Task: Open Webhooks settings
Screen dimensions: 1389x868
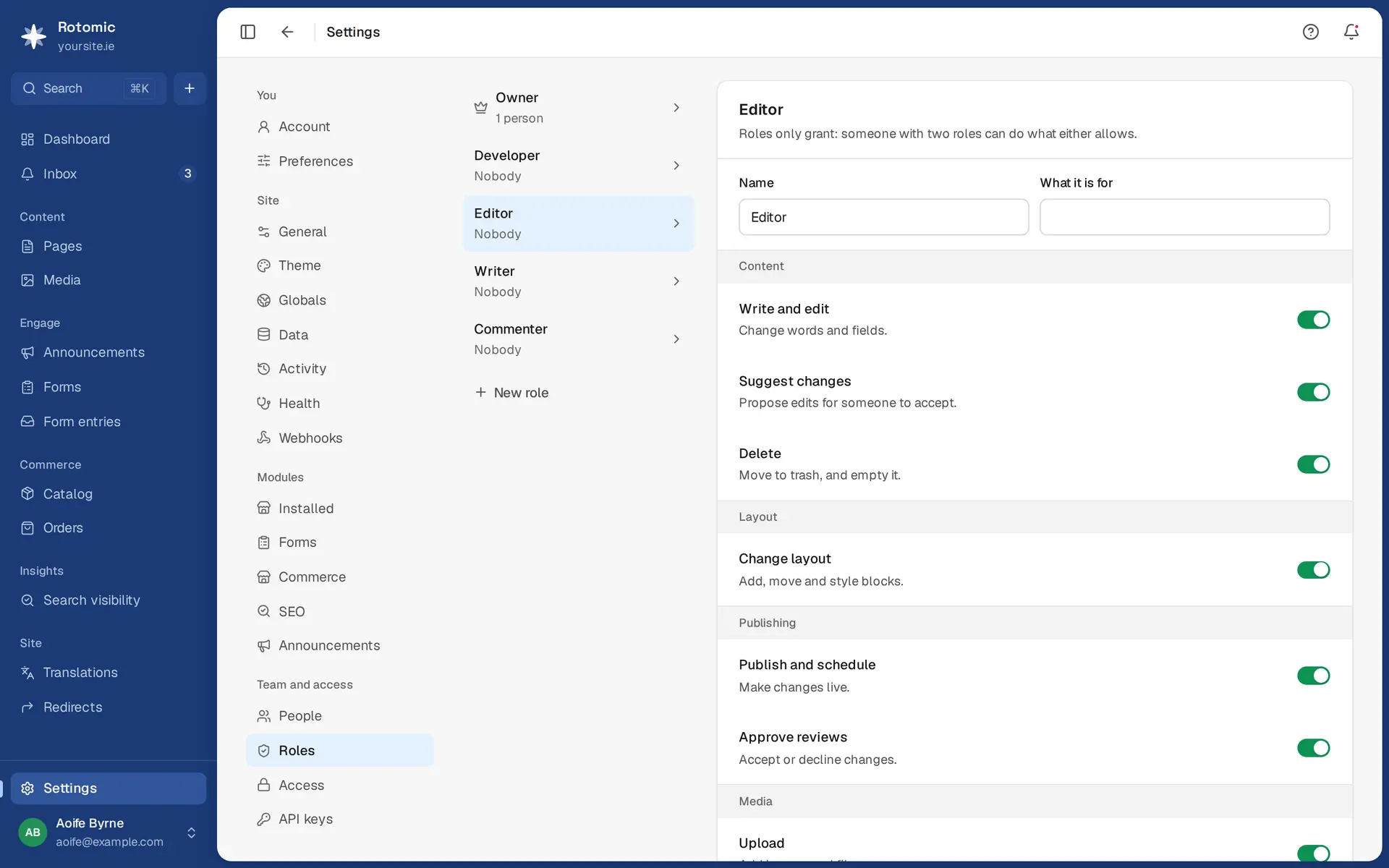Action: (340, 438)
